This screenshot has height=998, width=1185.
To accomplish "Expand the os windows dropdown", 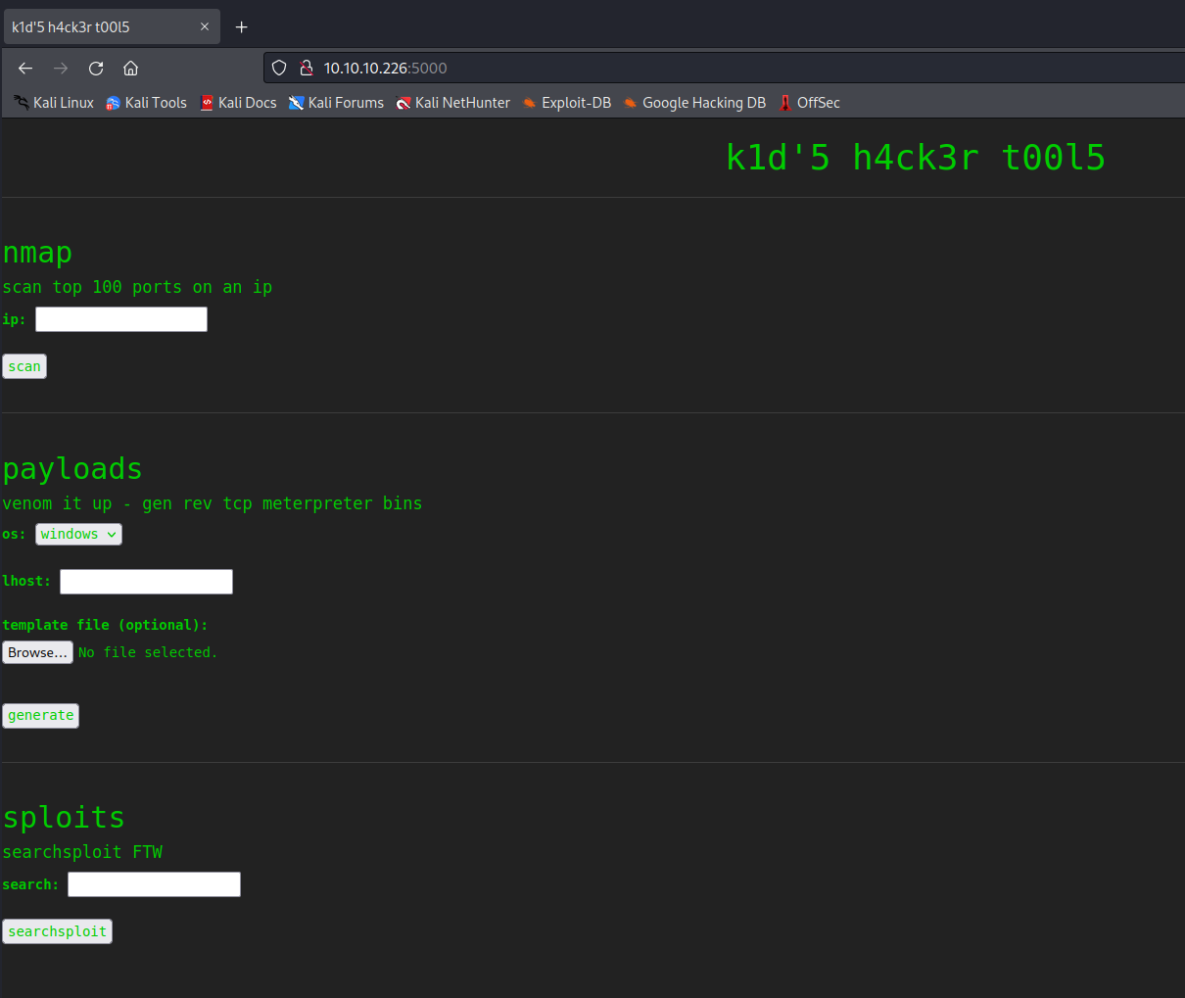I will point(79,534).
